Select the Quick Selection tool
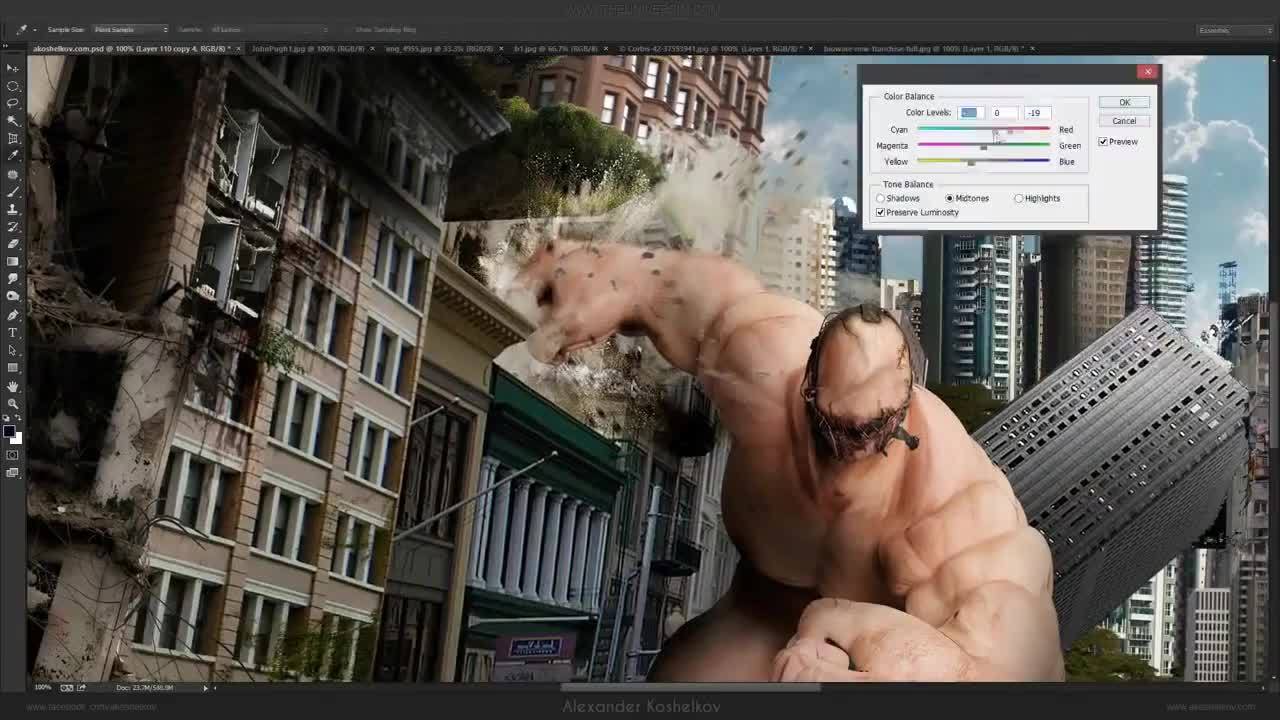This screenshot has width=1280, height=720. click(13, 121)
